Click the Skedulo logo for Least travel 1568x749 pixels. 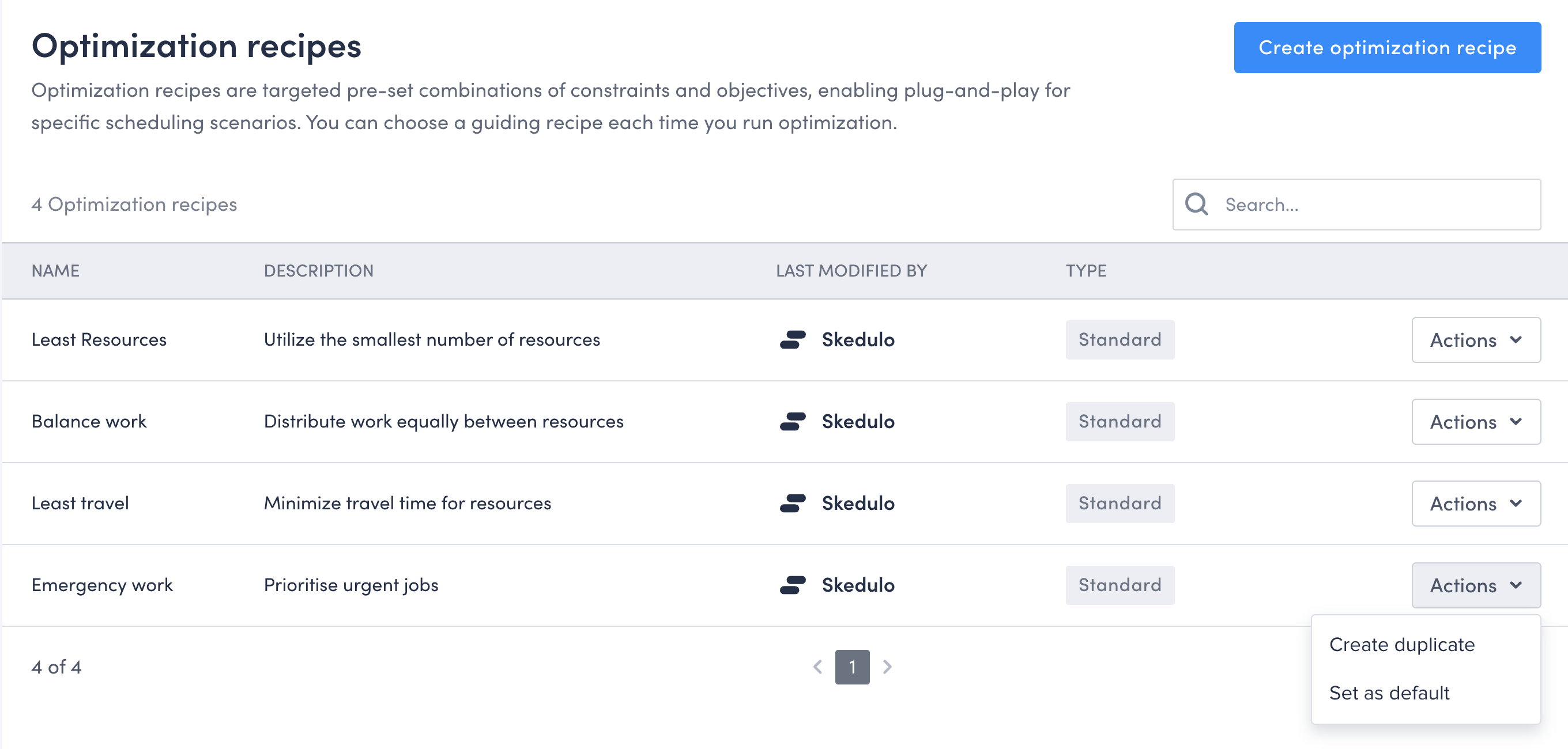[x=794, y=503]
